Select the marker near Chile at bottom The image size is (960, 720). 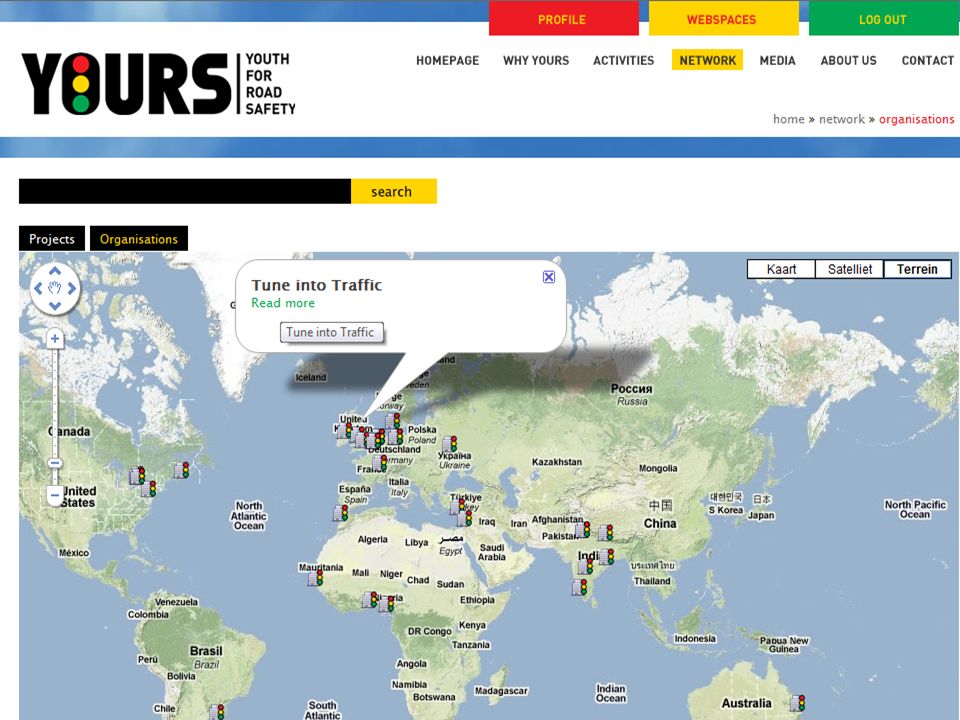coord(217,712)
